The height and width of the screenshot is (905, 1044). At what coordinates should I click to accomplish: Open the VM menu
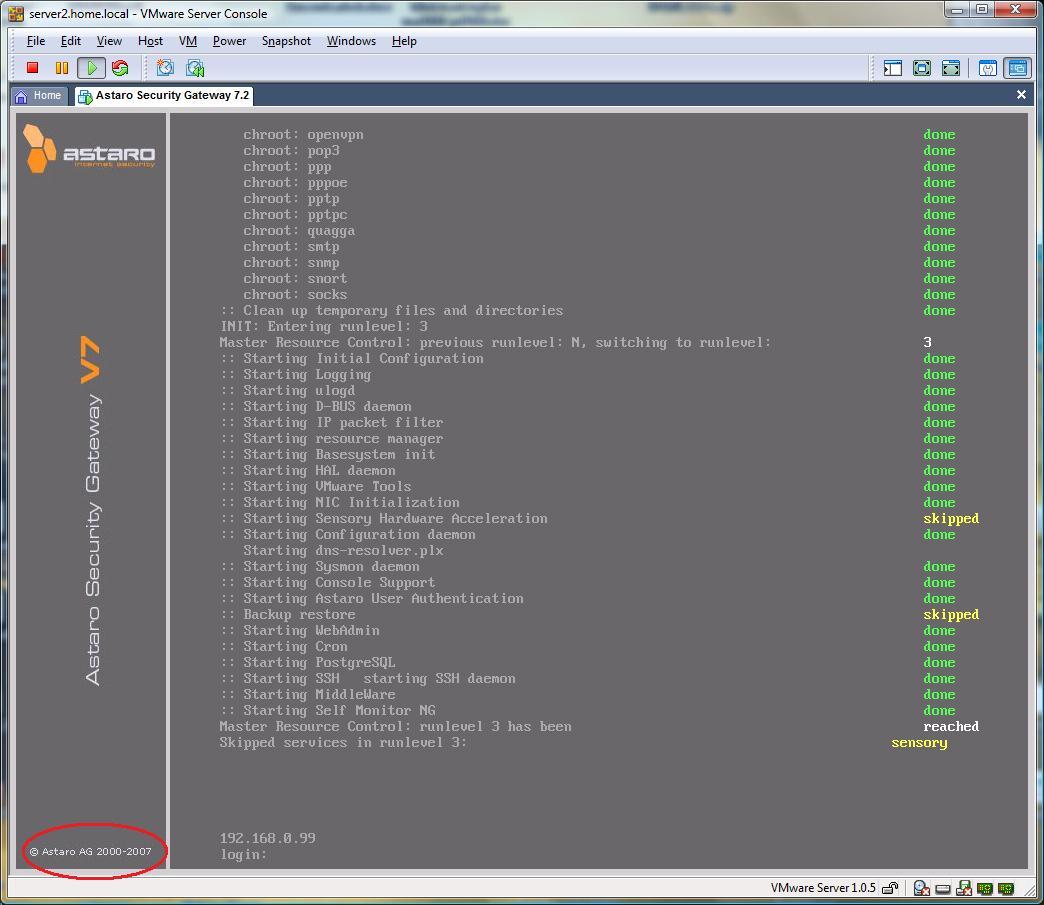(188, 41)
